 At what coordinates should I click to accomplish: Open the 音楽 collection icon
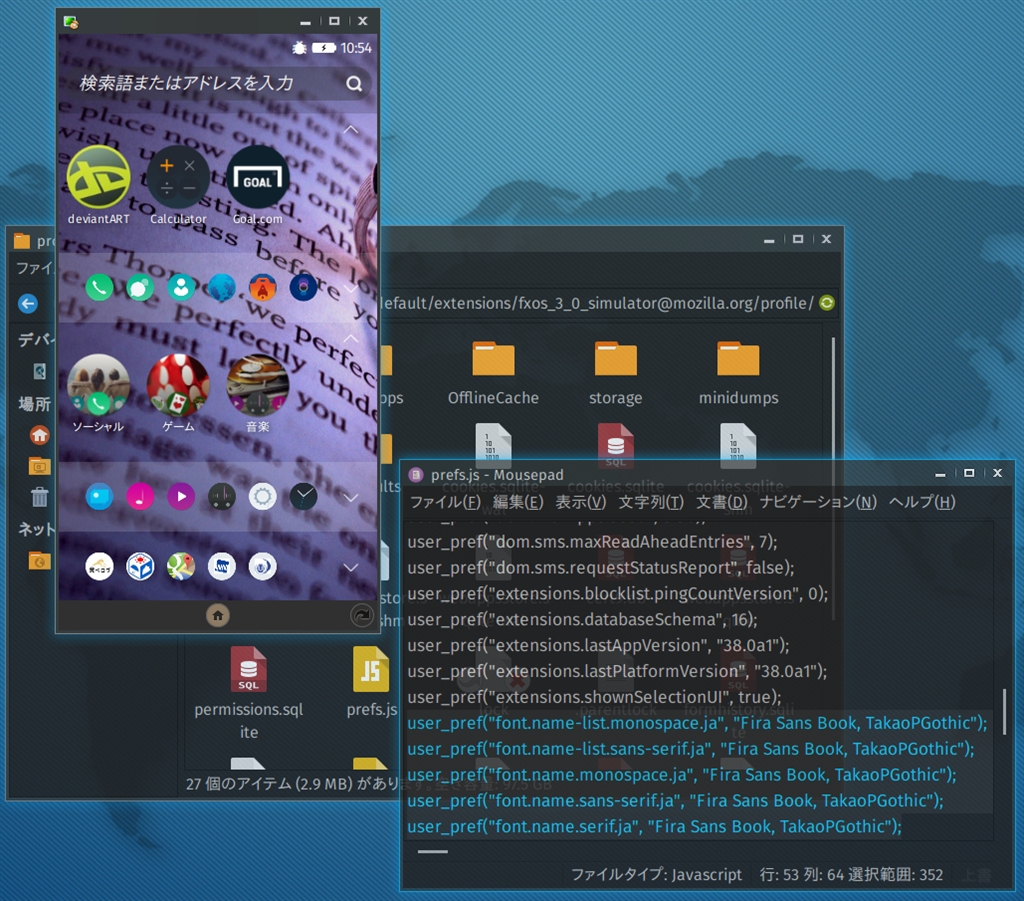pos(258,385)
